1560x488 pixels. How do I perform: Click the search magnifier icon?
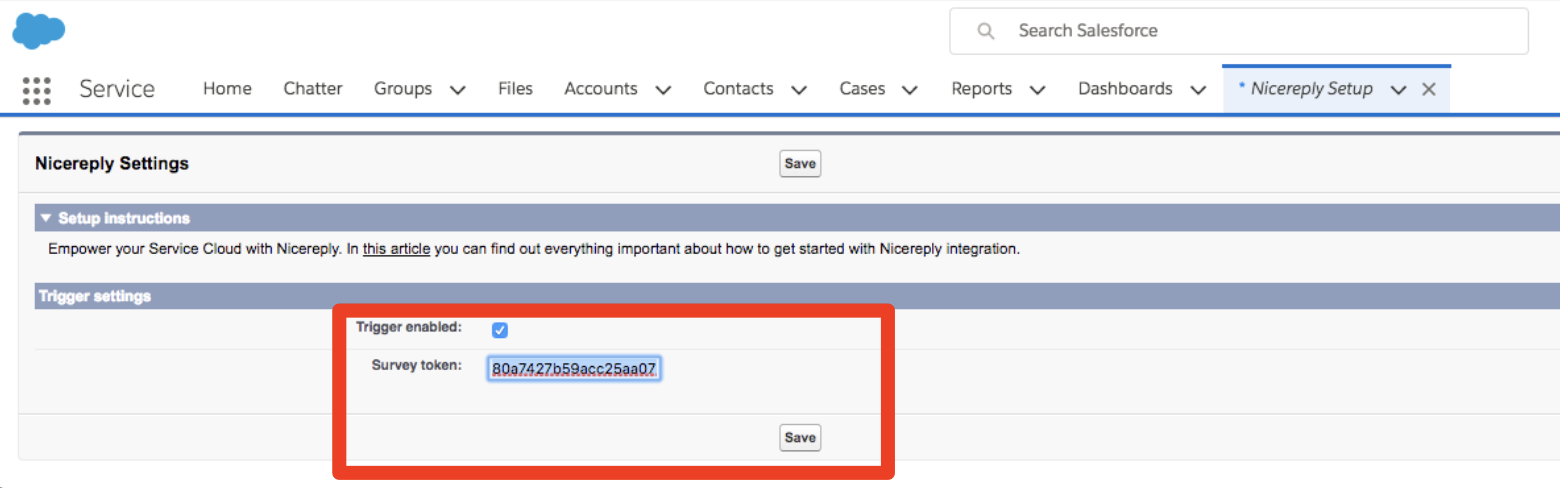[x=986, y=31]
